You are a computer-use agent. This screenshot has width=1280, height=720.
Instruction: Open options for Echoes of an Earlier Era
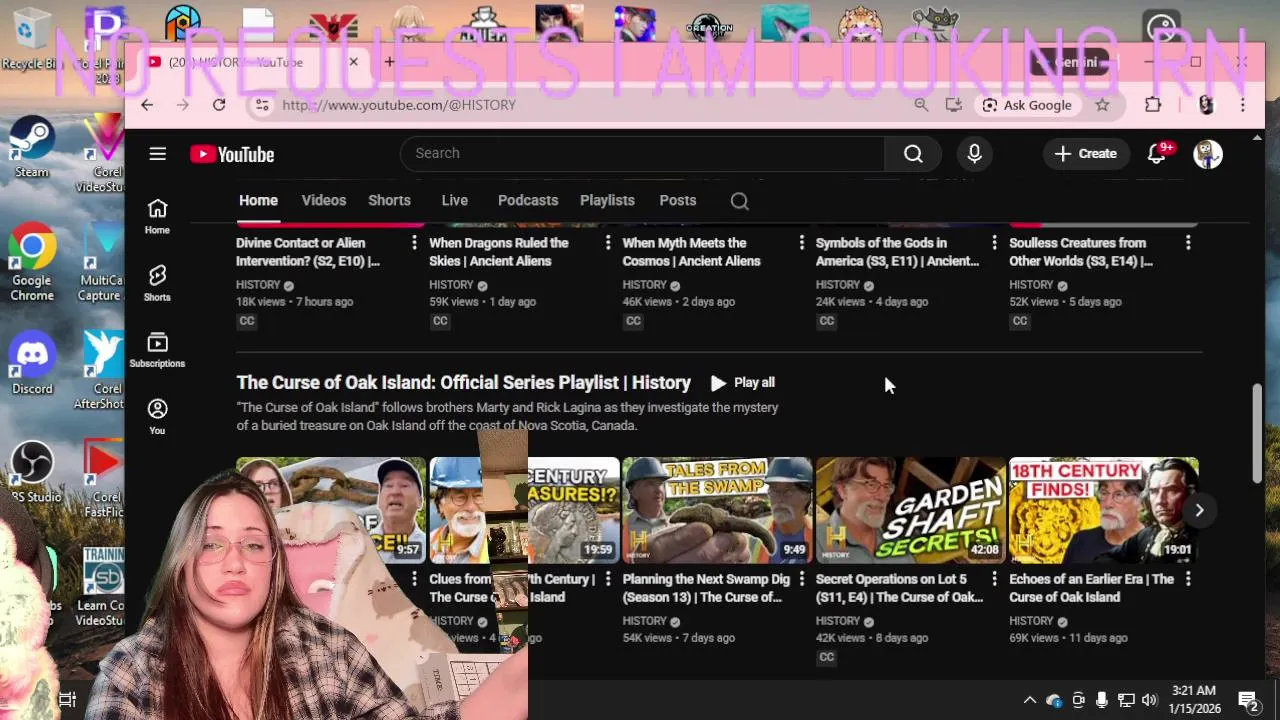pos(1188,579)
